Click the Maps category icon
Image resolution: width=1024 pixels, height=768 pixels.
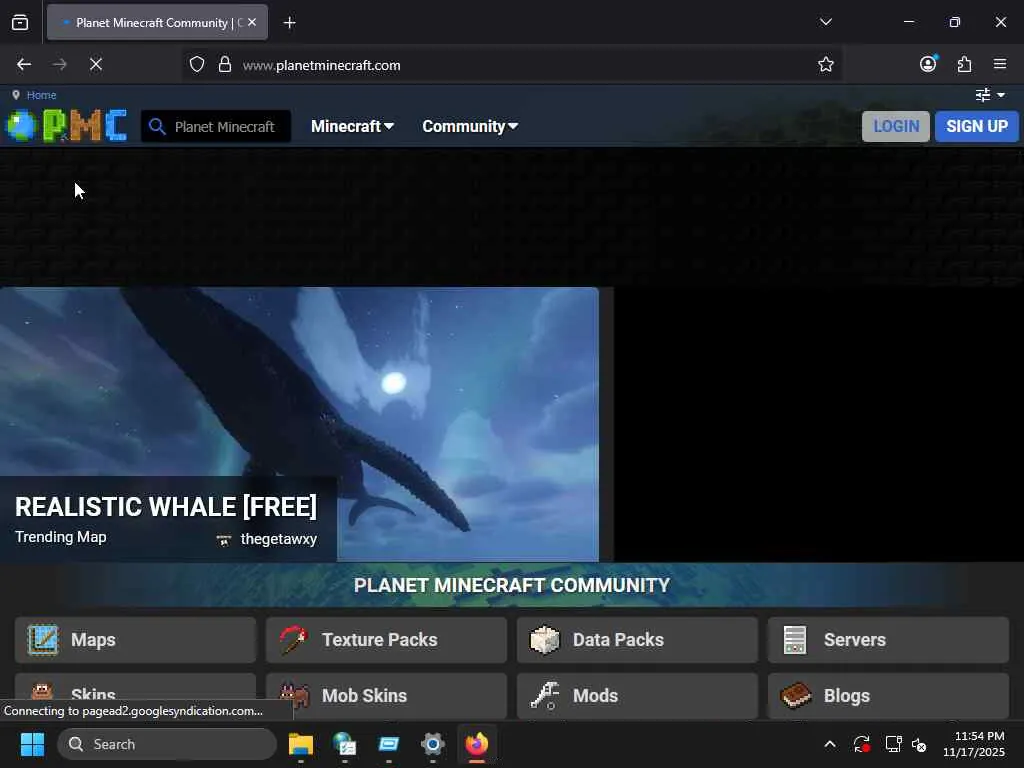tap(43, 639)
